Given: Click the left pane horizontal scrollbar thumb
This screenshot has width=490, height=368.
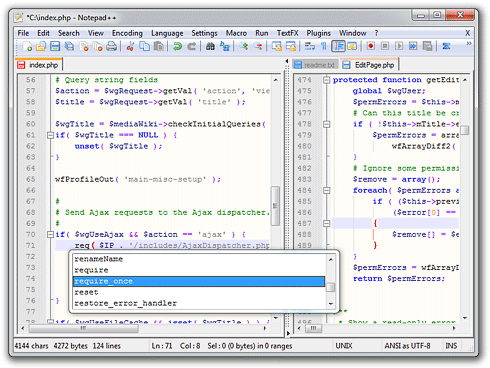Looking at the screenshot, I should [83, 329].
